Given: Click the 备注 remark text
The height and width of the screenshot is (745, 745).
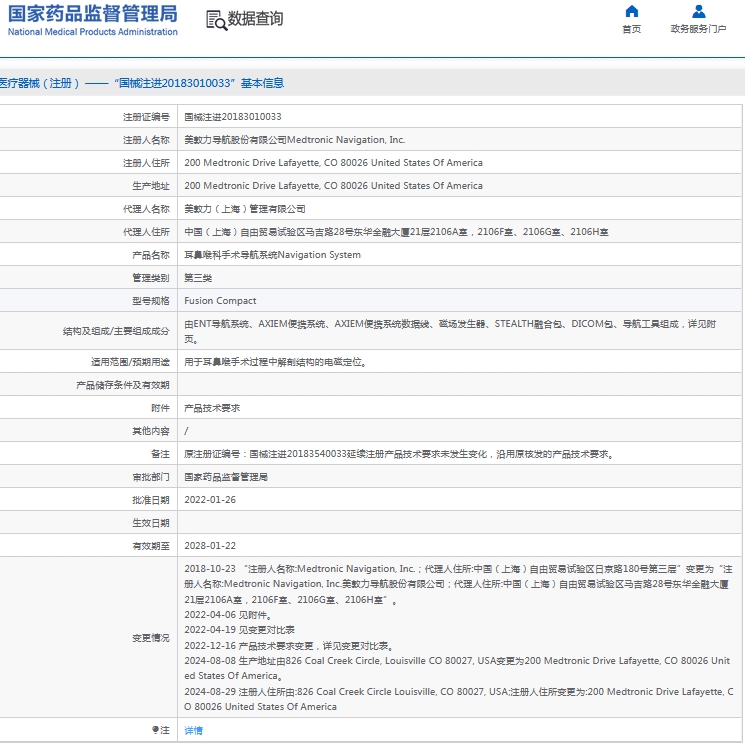Looking at the screenshot, I should [400, 454].
